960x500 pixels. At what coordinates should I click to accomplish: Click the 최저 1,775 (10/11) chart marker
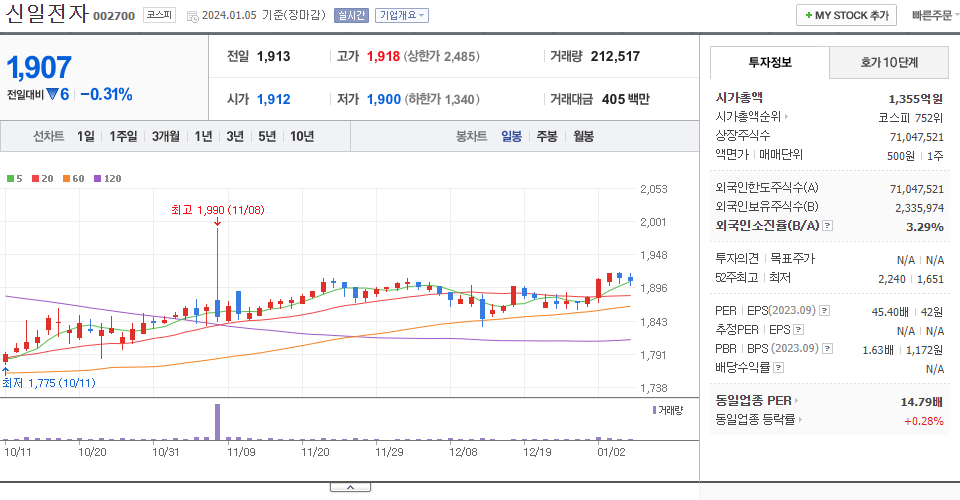[49, 383]
